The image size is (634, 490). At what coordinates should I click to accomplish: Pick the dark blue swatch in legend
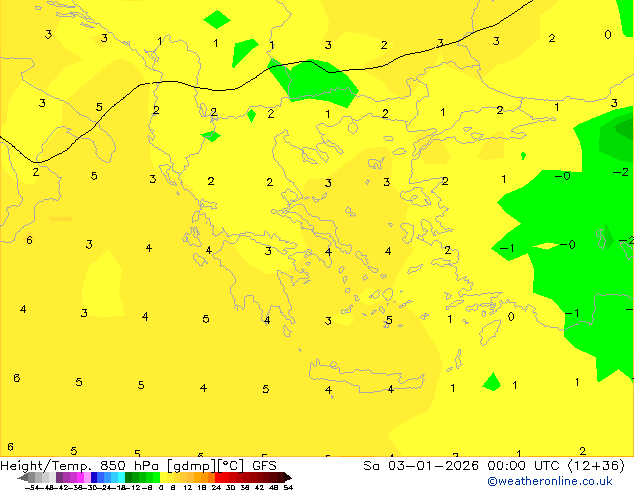[x=94, y=478]
